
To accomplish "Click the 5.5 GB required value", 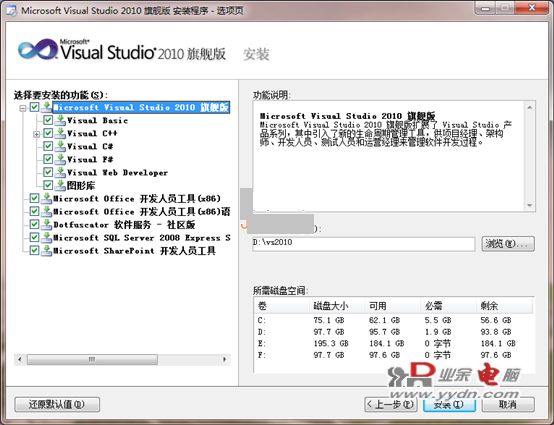I will (438, 320).
